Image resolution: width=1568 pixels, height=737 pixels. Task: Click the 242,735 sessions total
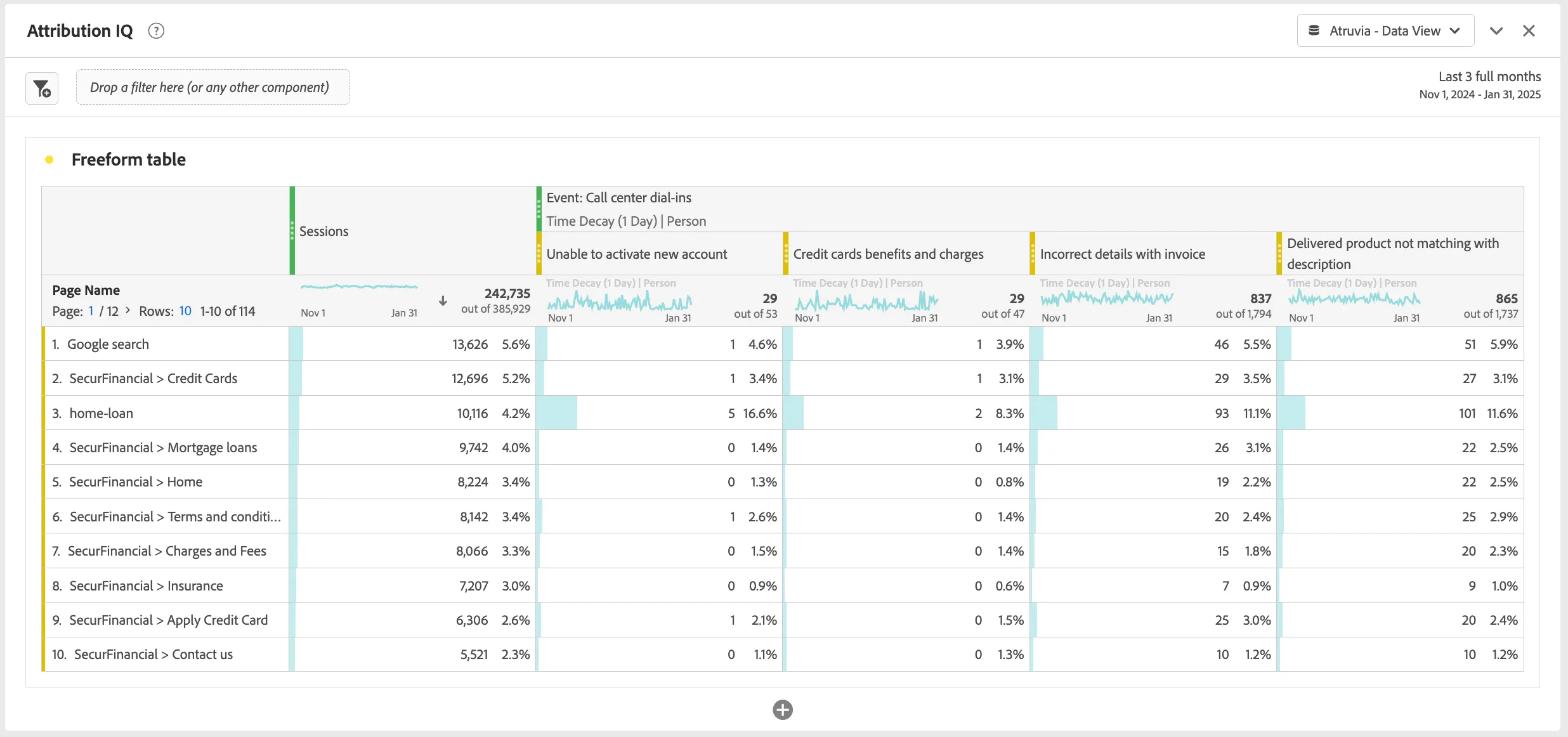click(507, 294)
